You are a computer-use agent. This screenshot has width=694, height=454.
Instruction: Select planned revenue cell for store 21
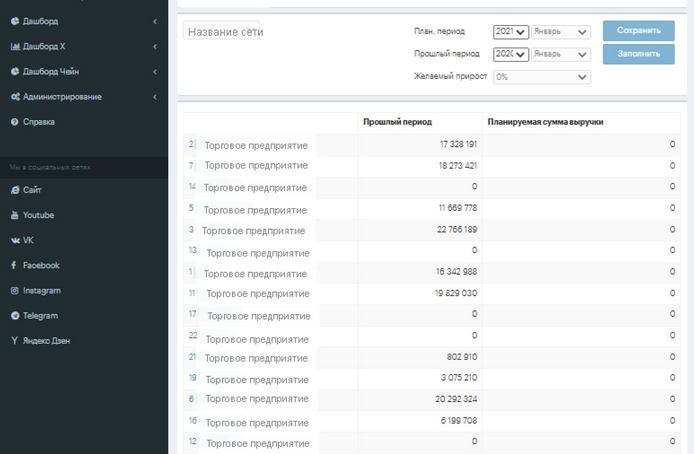[x=580, y=357]
